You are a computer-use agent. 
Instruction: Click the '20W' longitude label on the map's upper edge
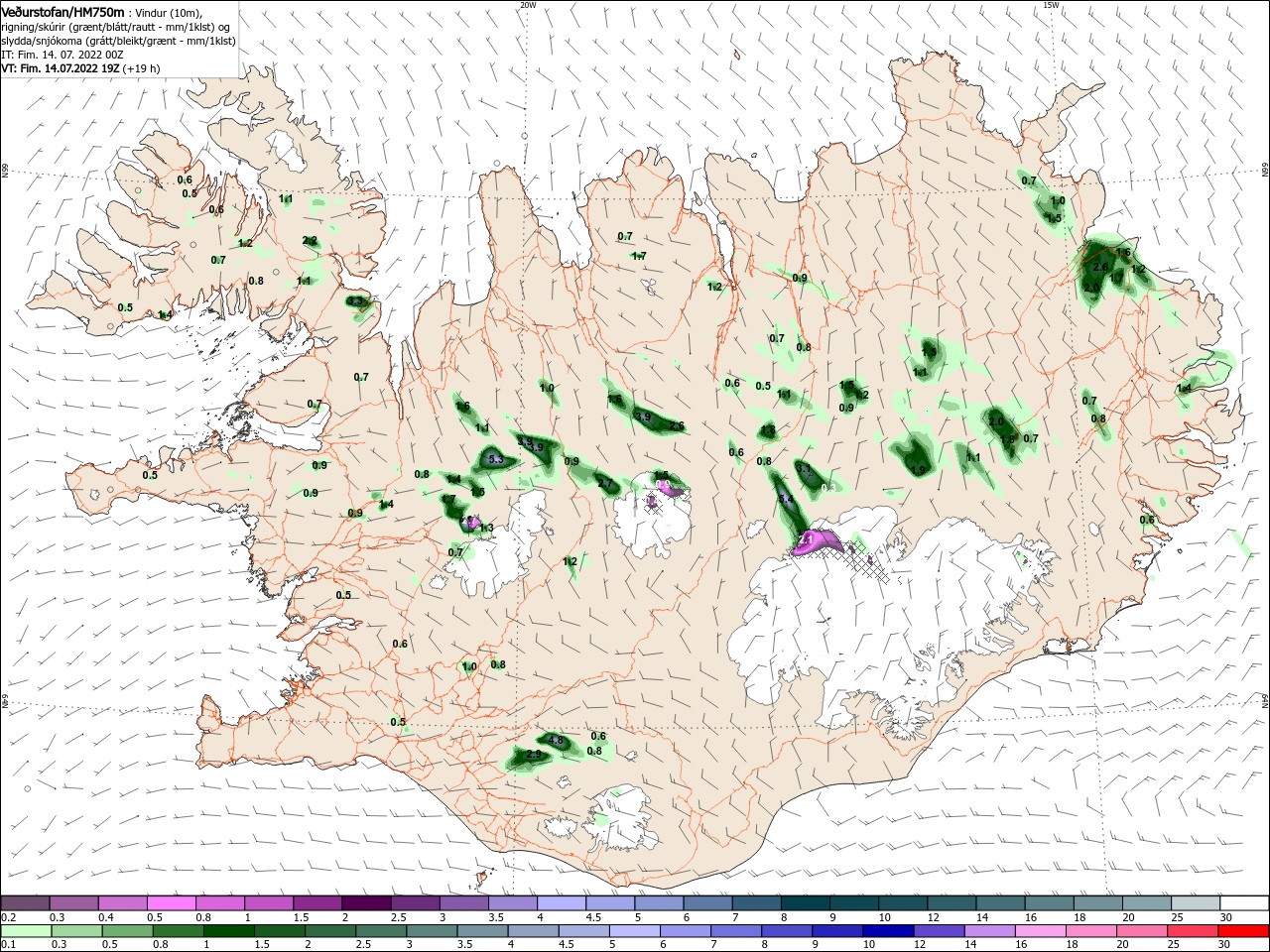[528, 5]
